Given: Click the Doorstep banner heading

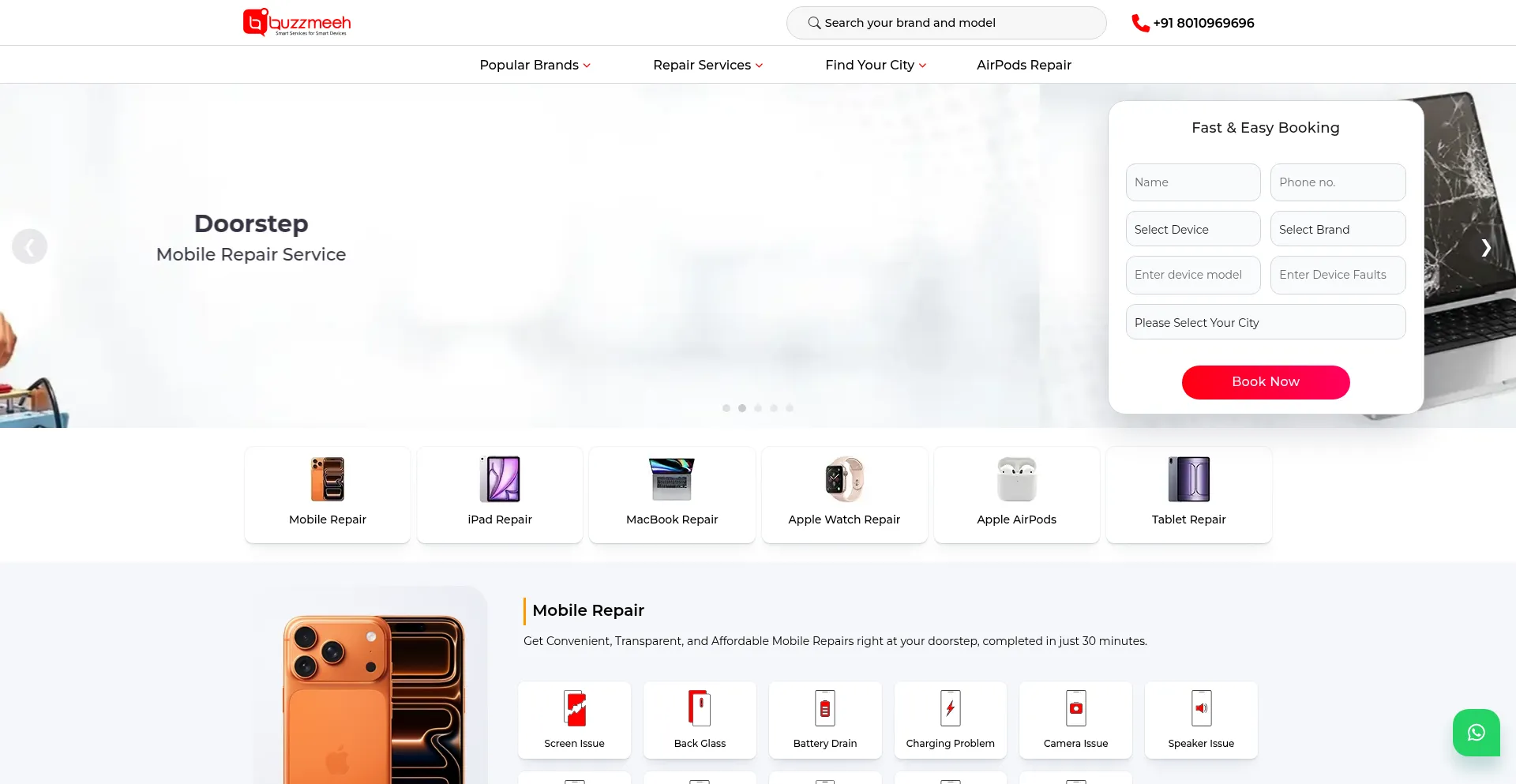Looking at the screenshot, I should pyautogui.click(x=251, y=223).
